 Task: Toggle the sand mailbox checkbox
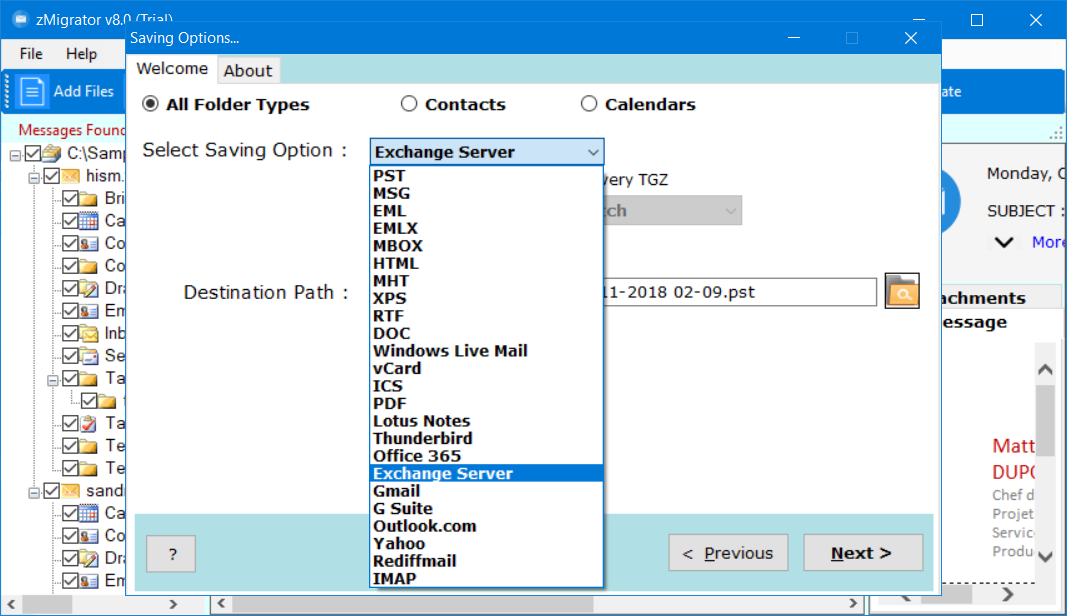[52, 491]
